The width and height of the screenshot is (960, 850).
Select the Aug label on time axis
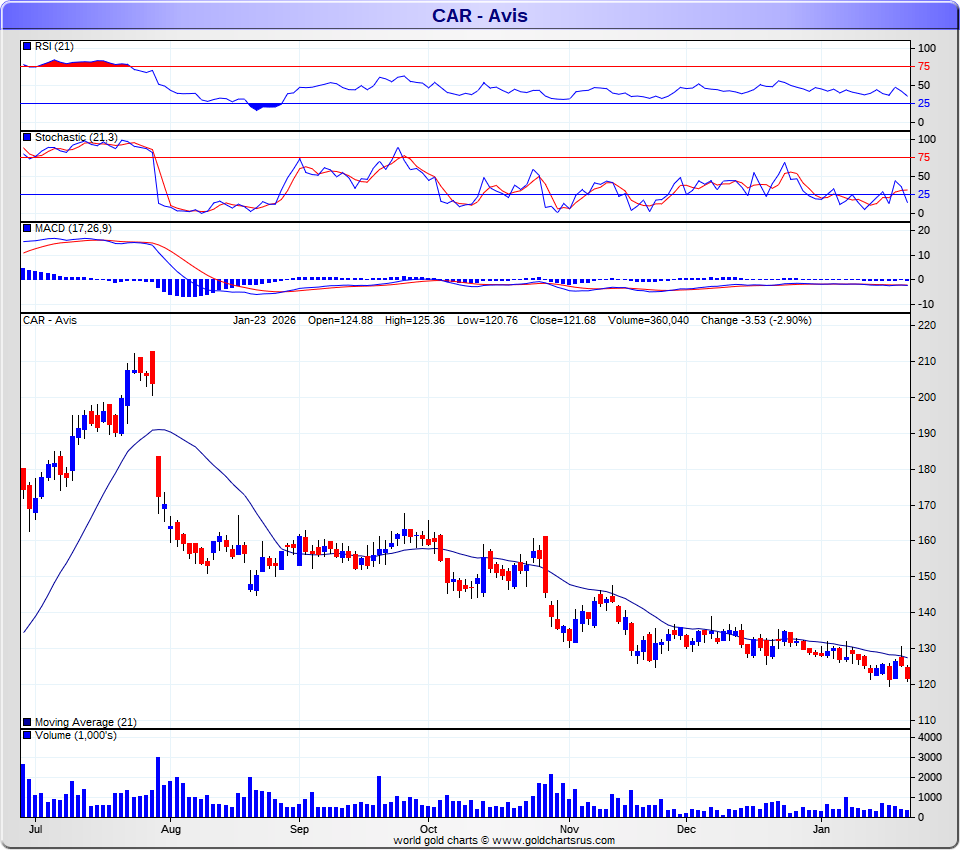pos(171,830)
